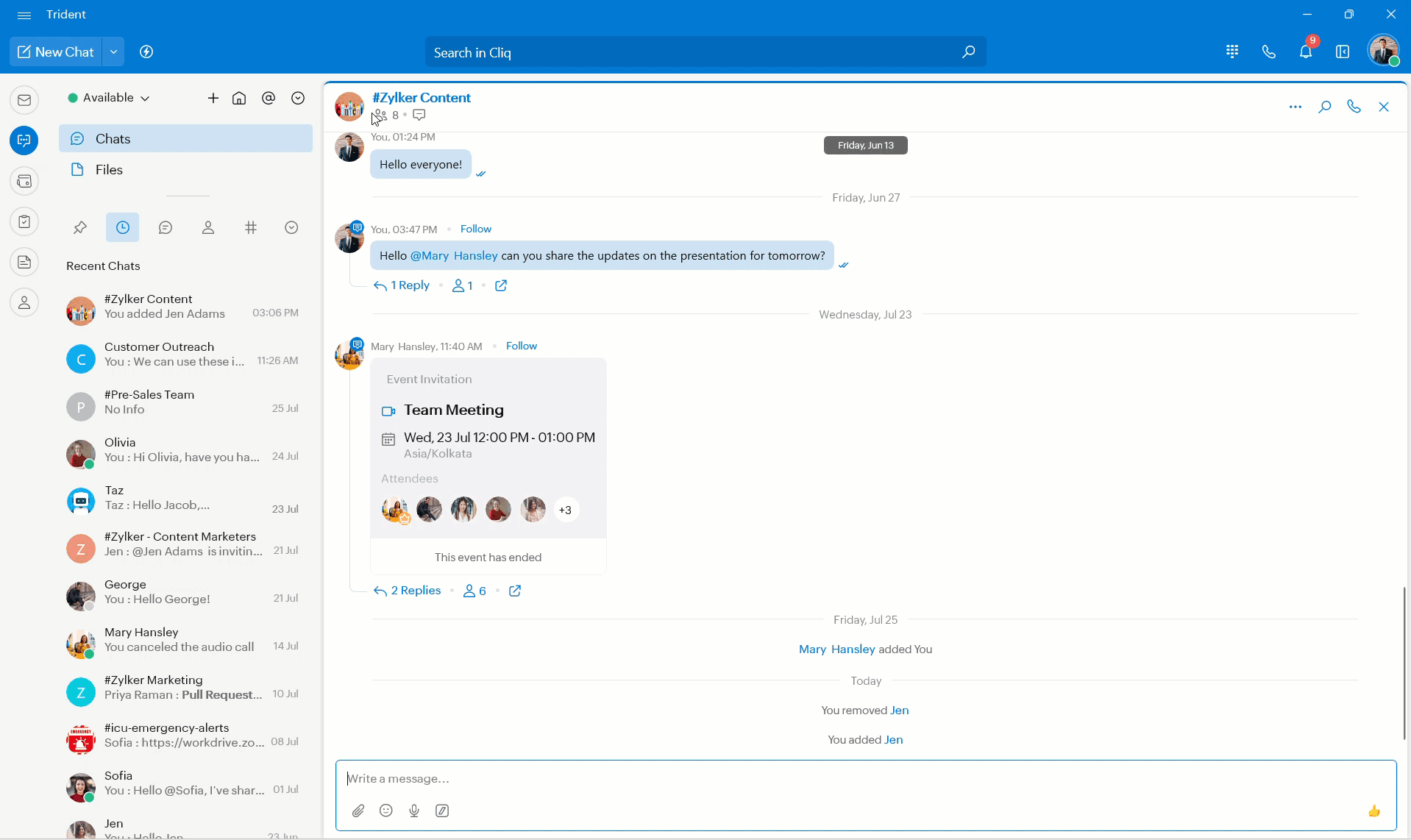Open the phone calls icon in top bar
Viewport: 1411px width, 840px height.
[1269, 51]
